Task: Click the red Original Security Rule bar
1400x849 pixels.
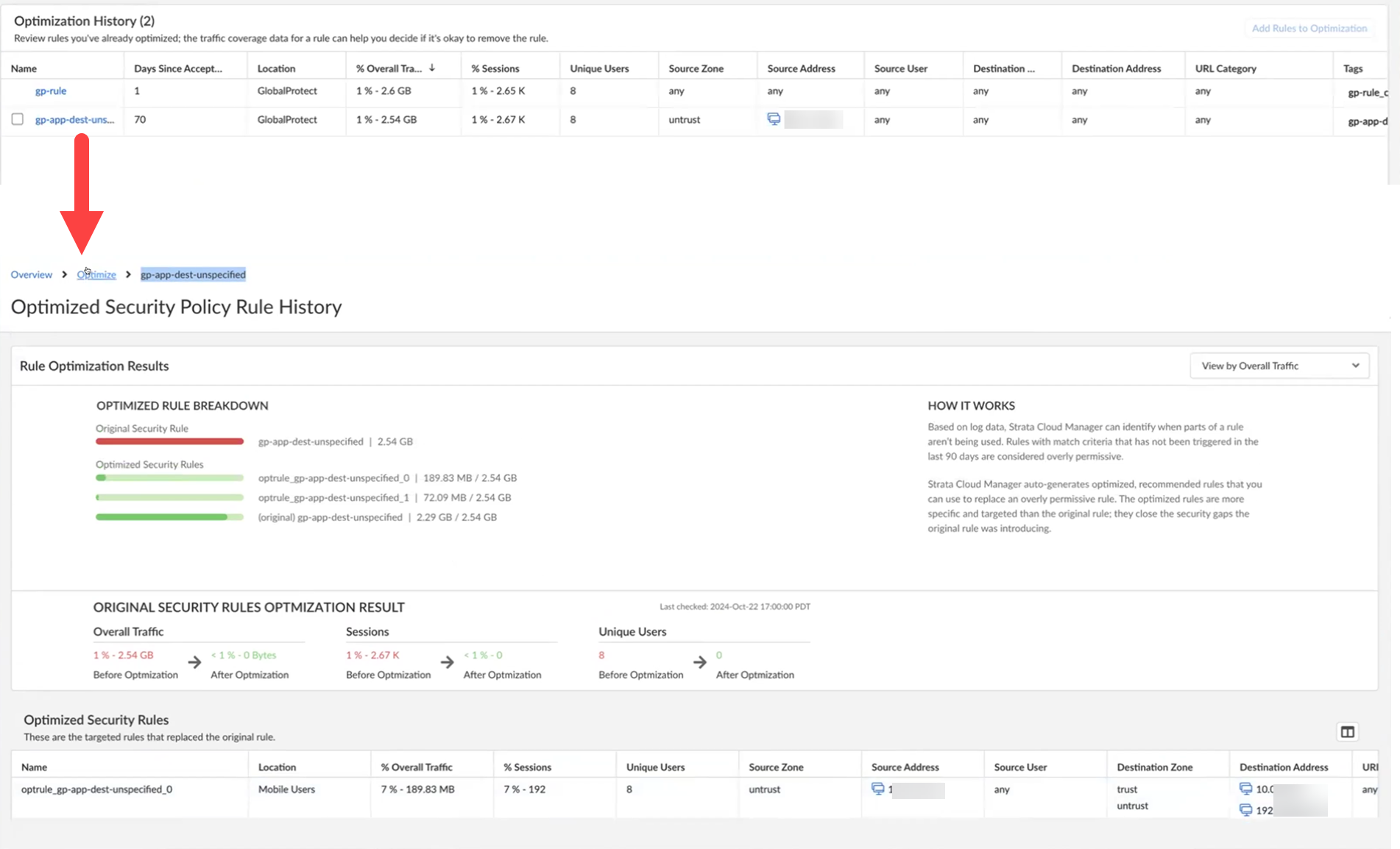Action: (169, 441)
